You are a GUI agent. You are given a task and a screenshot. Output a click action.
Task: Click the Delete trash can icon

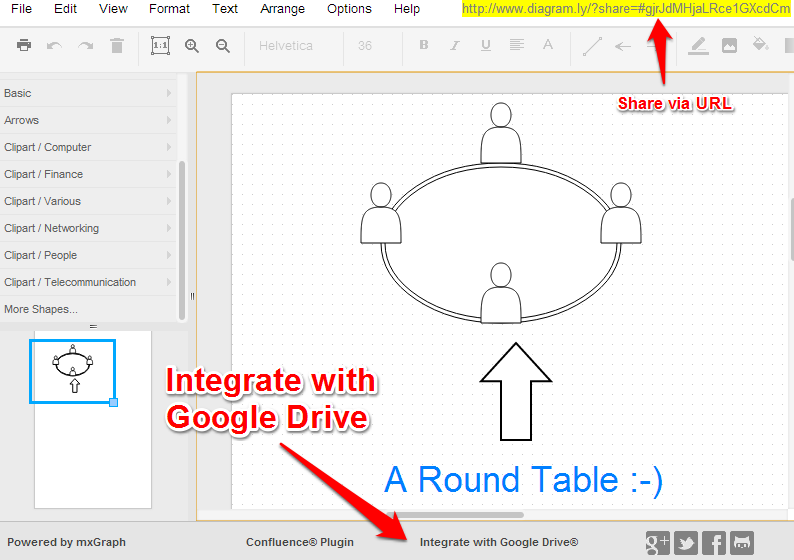(117, 46)
